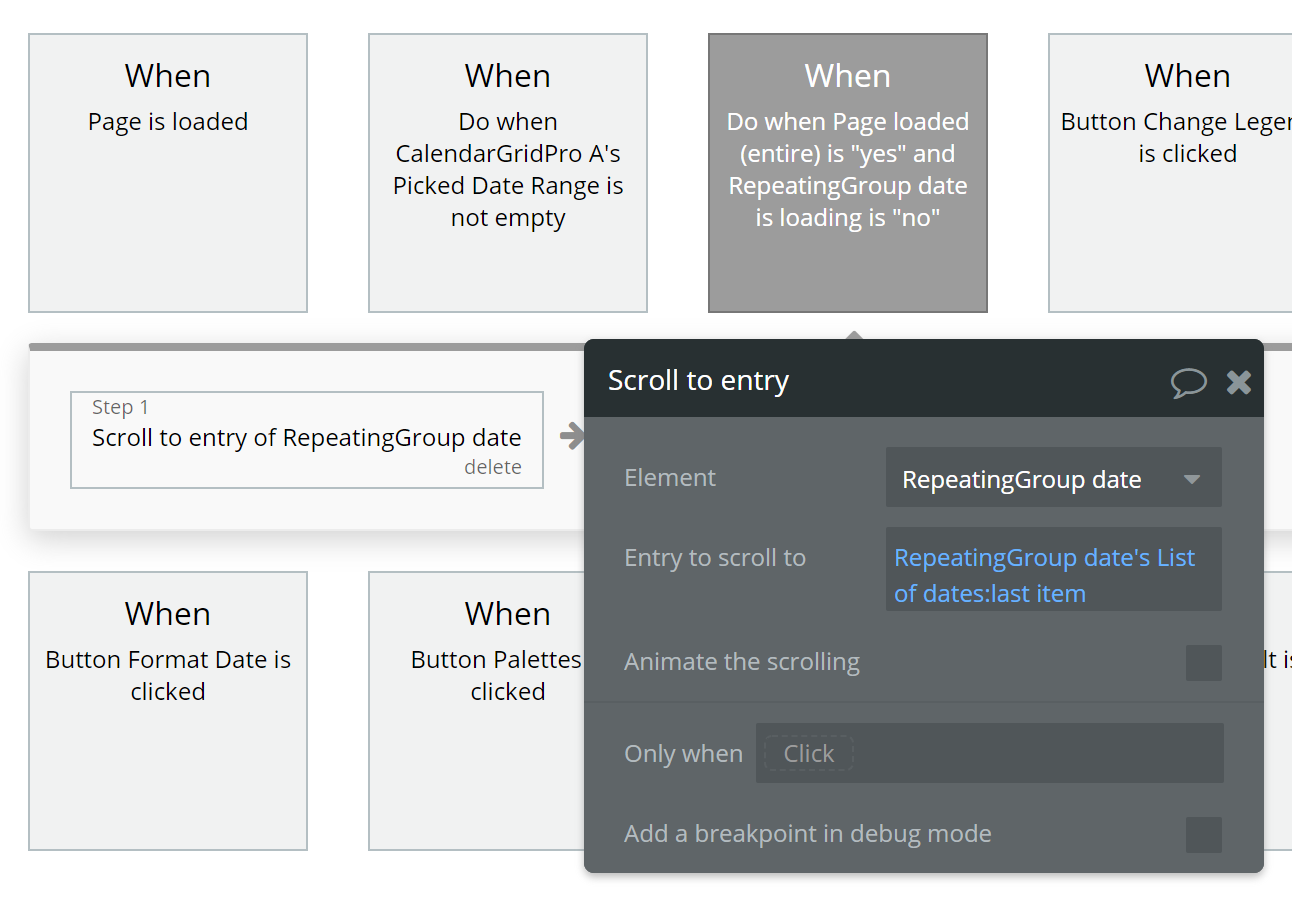Enable Animate the scrolling checkbox
The image size is (1292, 905).
(1203, 663)
